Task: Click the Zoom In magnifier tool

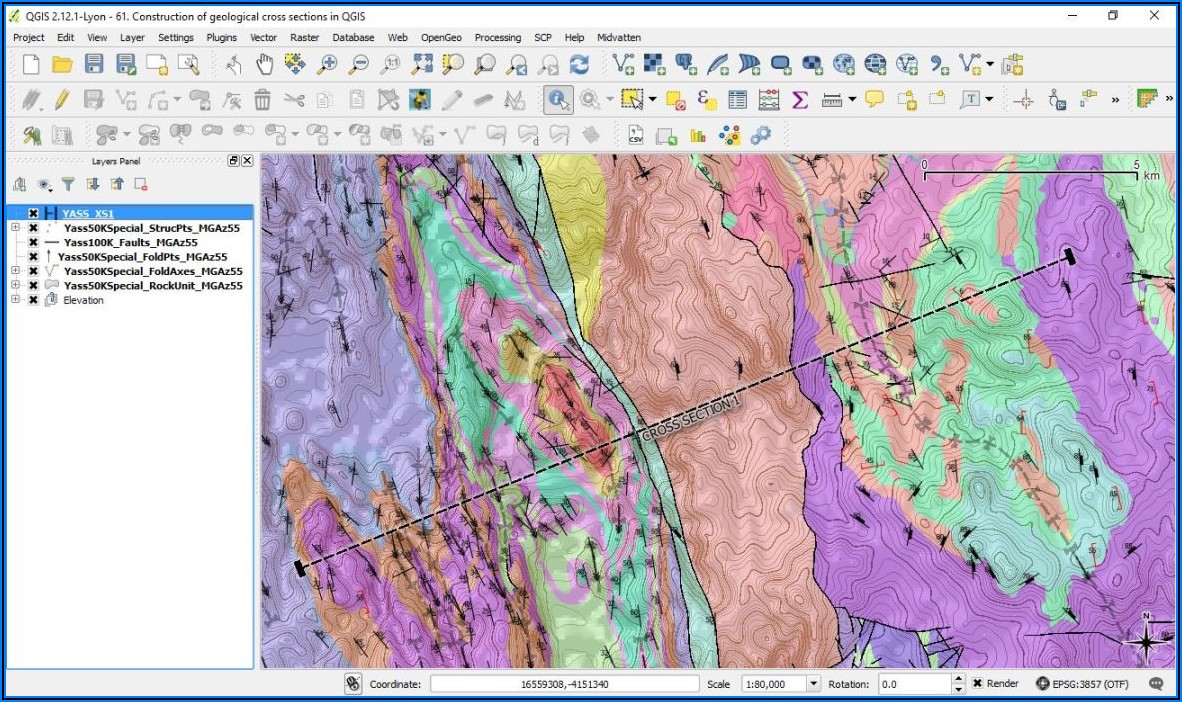Action: pyautogui.click(x=326, y=65)
